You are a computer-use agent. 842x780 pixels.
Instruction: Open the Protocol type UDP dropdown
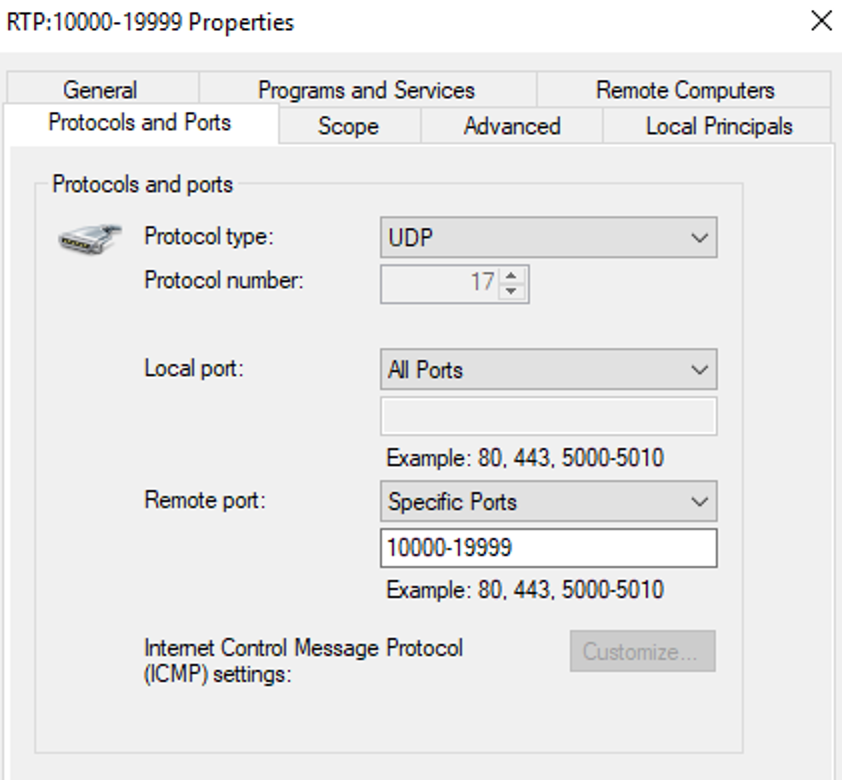pyautogui.click(x=548, y=237)
